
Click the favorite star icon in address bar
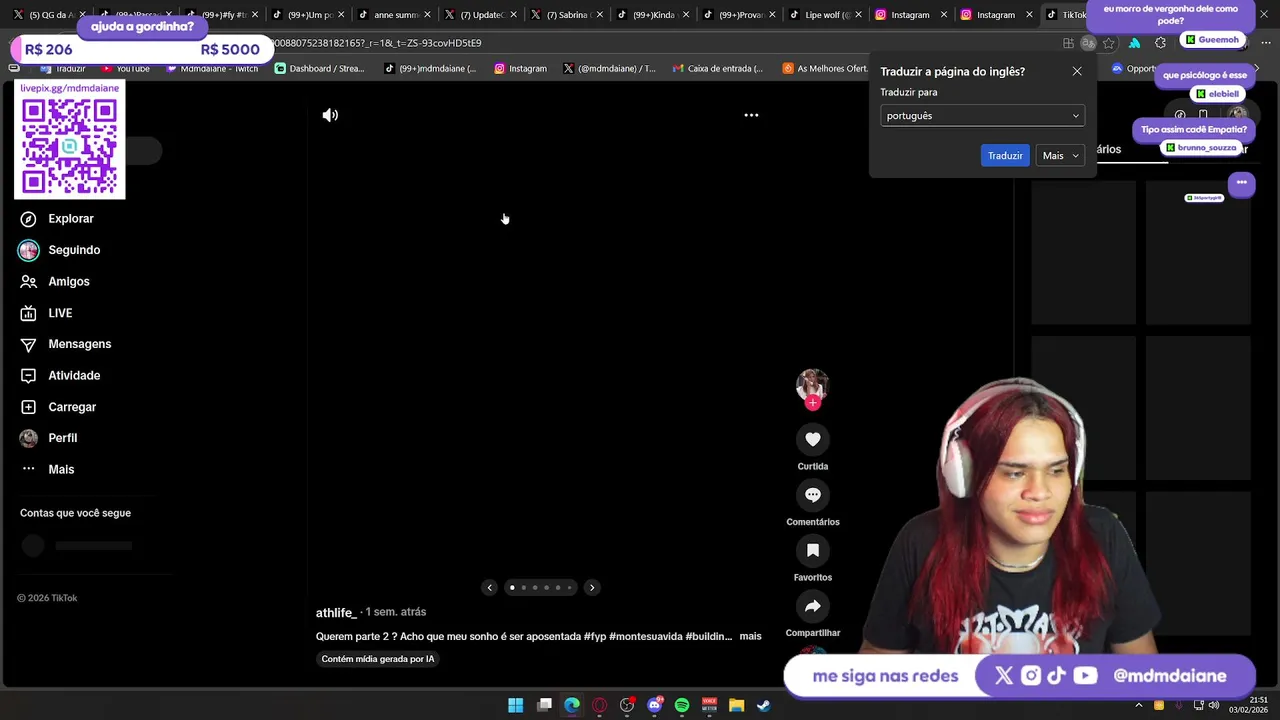(1109, 43)
